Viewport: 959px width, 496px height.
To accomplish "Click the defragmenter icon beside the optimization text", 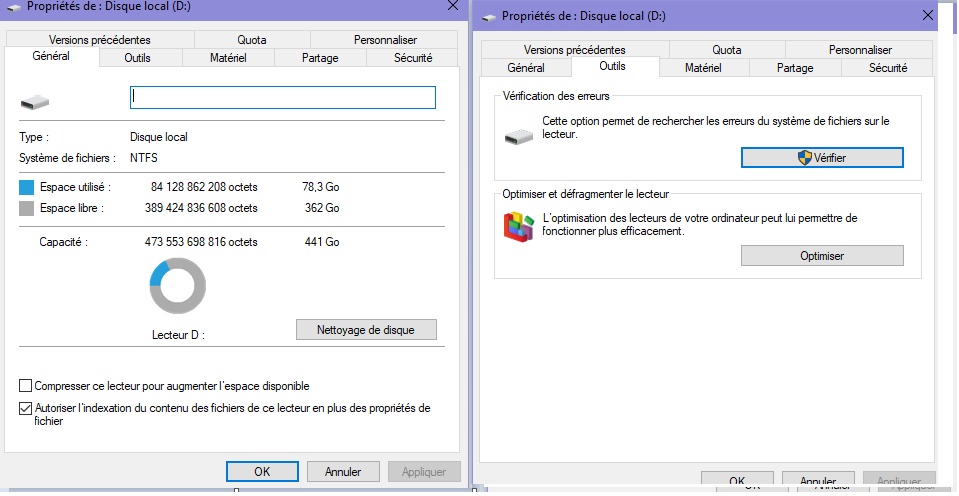I will pos(518,227).
